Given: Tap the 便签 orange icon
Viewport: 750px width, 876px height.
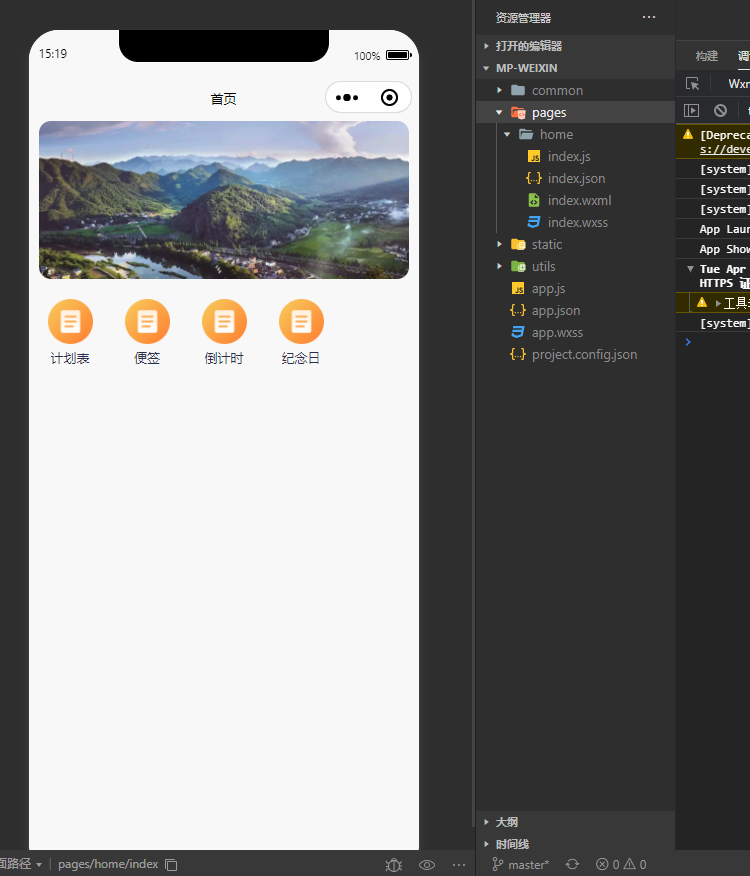Looking at the screenshot, I should coord(148,322).
